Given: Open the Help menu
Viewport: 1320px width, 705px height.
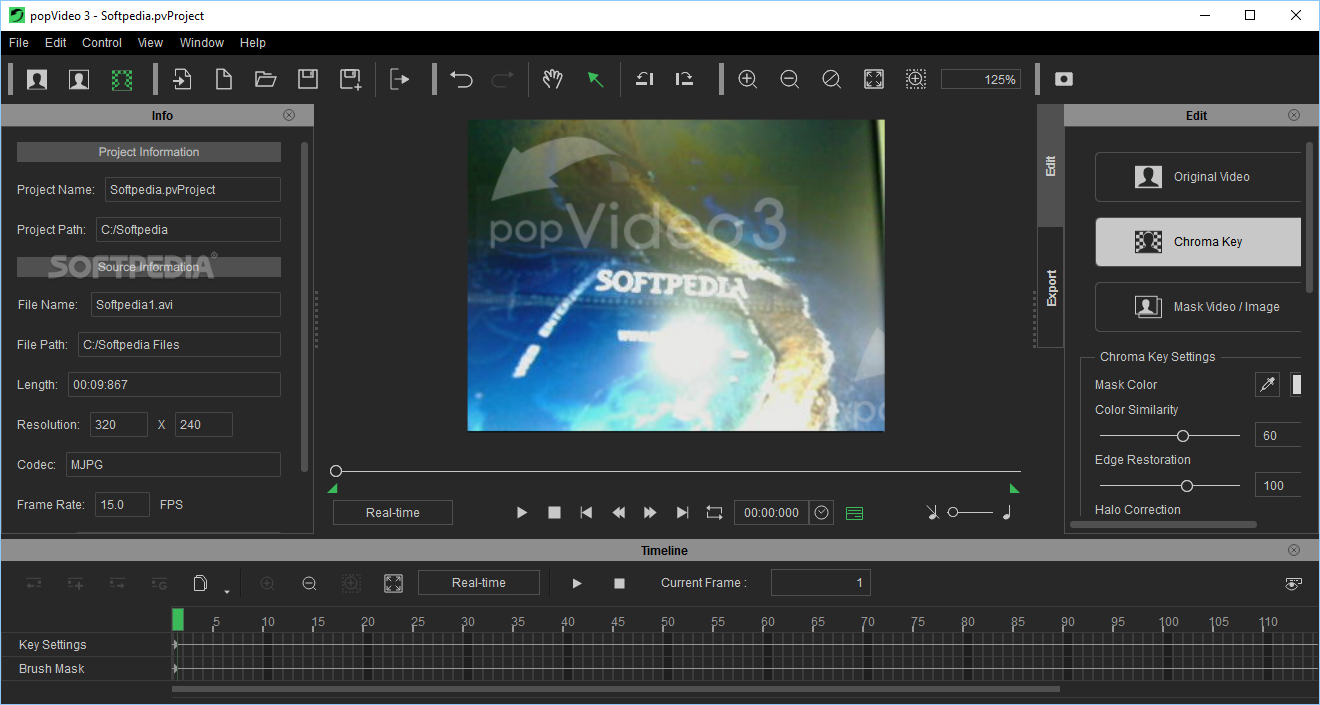Looking at the screenshot, I should (253, 43).
